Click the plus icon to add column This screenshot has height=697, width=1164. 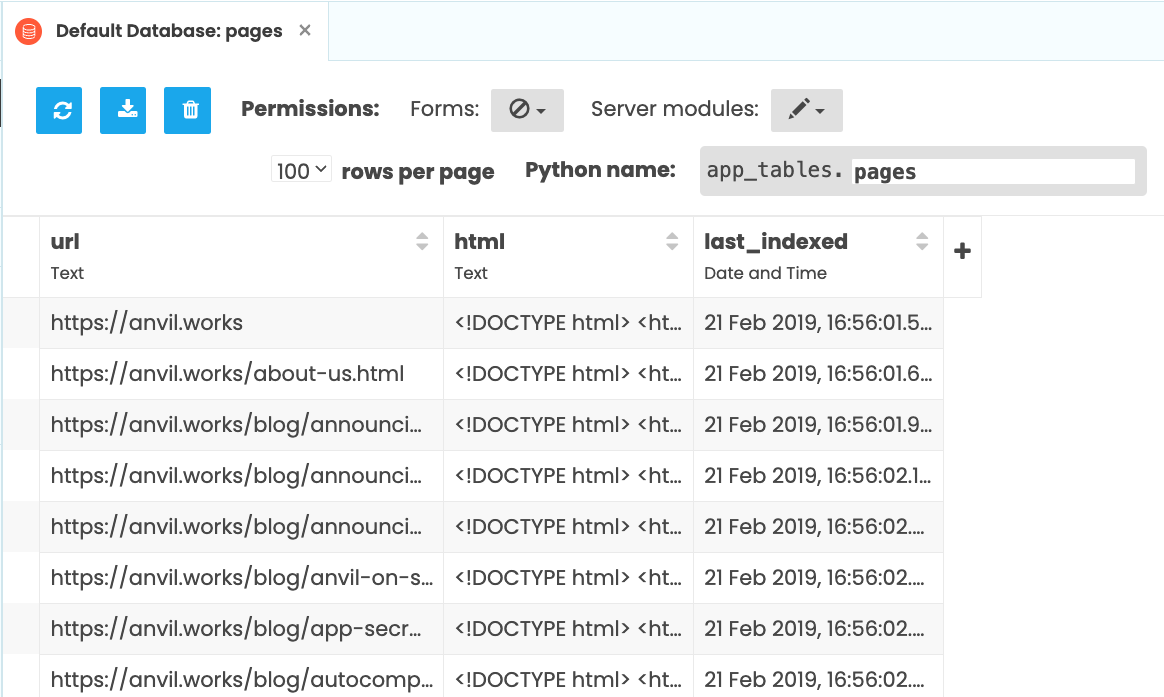[962, 252]
